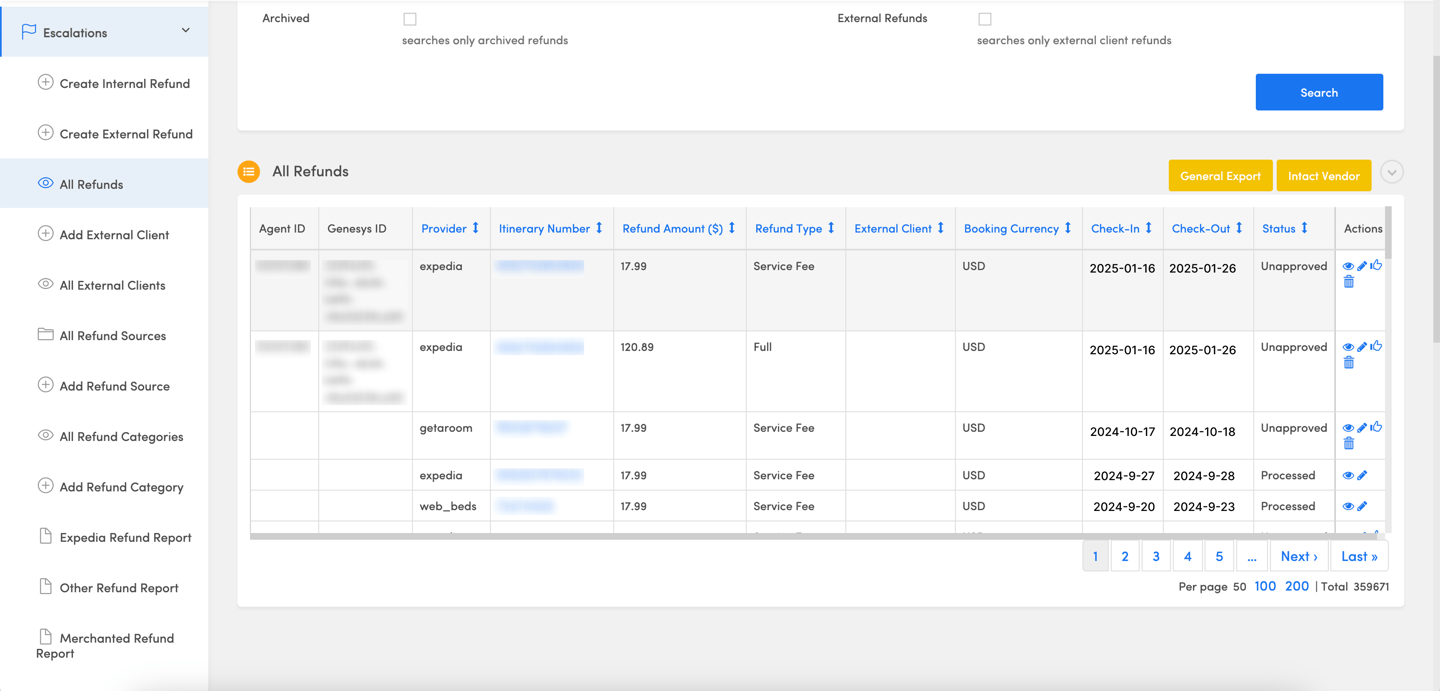This screenshot has height=691, width=1440.
Task: Delete the 17.99 expedia Unapproved refund
Action: click(x=1349, y=282)
